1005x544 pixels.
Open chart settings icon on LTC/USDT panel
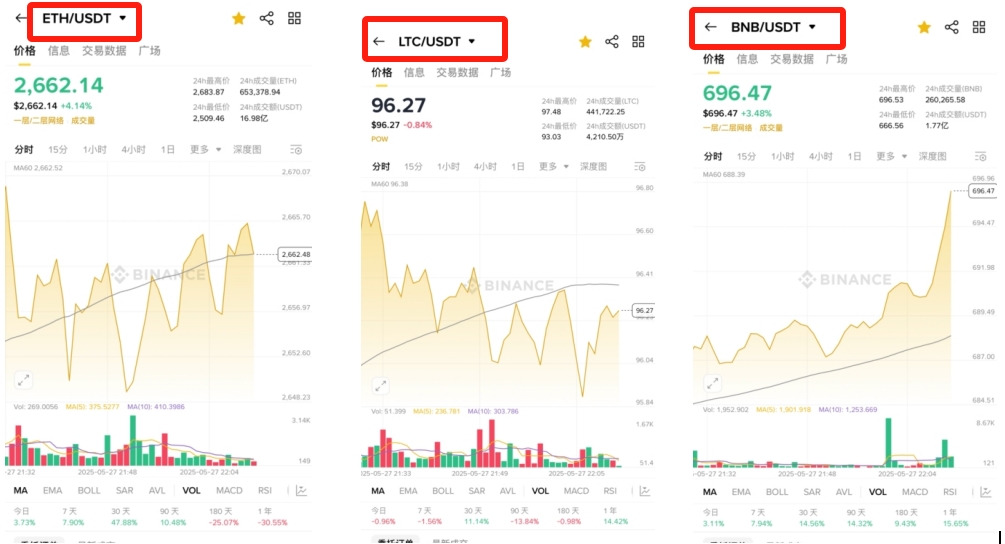(640, 167)
